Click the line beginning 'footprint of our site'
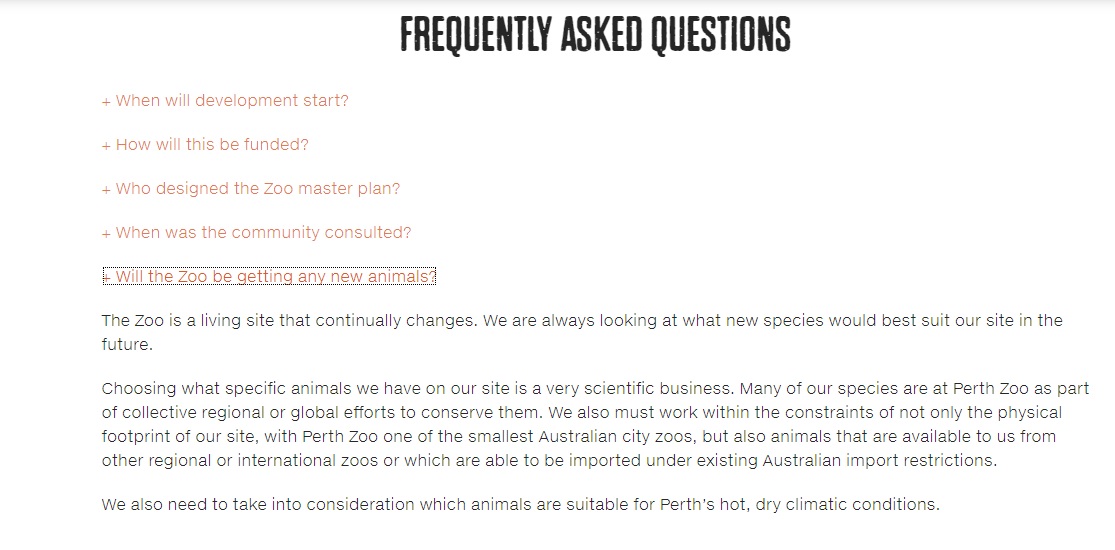This screenshot has width=1115, height=550. click(578, 436)
